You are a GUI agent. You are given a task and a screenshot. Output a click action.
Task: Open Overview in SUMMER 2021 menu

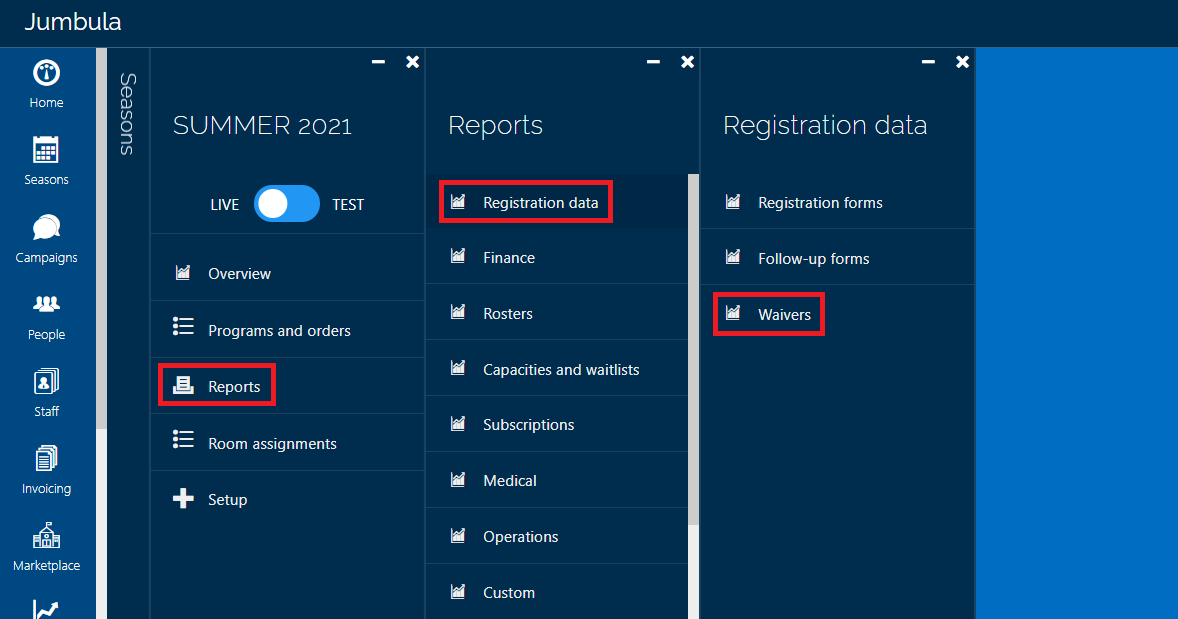[288, 273]
